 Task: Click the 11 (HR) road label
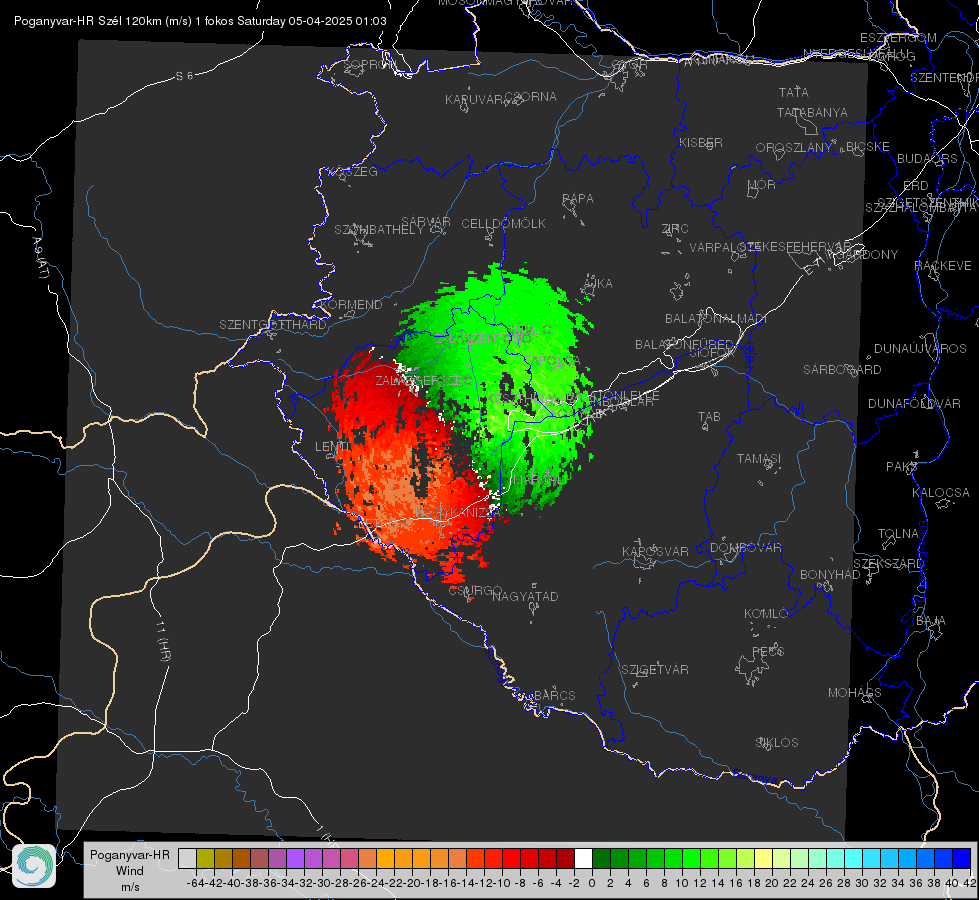(x=164, y=641)
